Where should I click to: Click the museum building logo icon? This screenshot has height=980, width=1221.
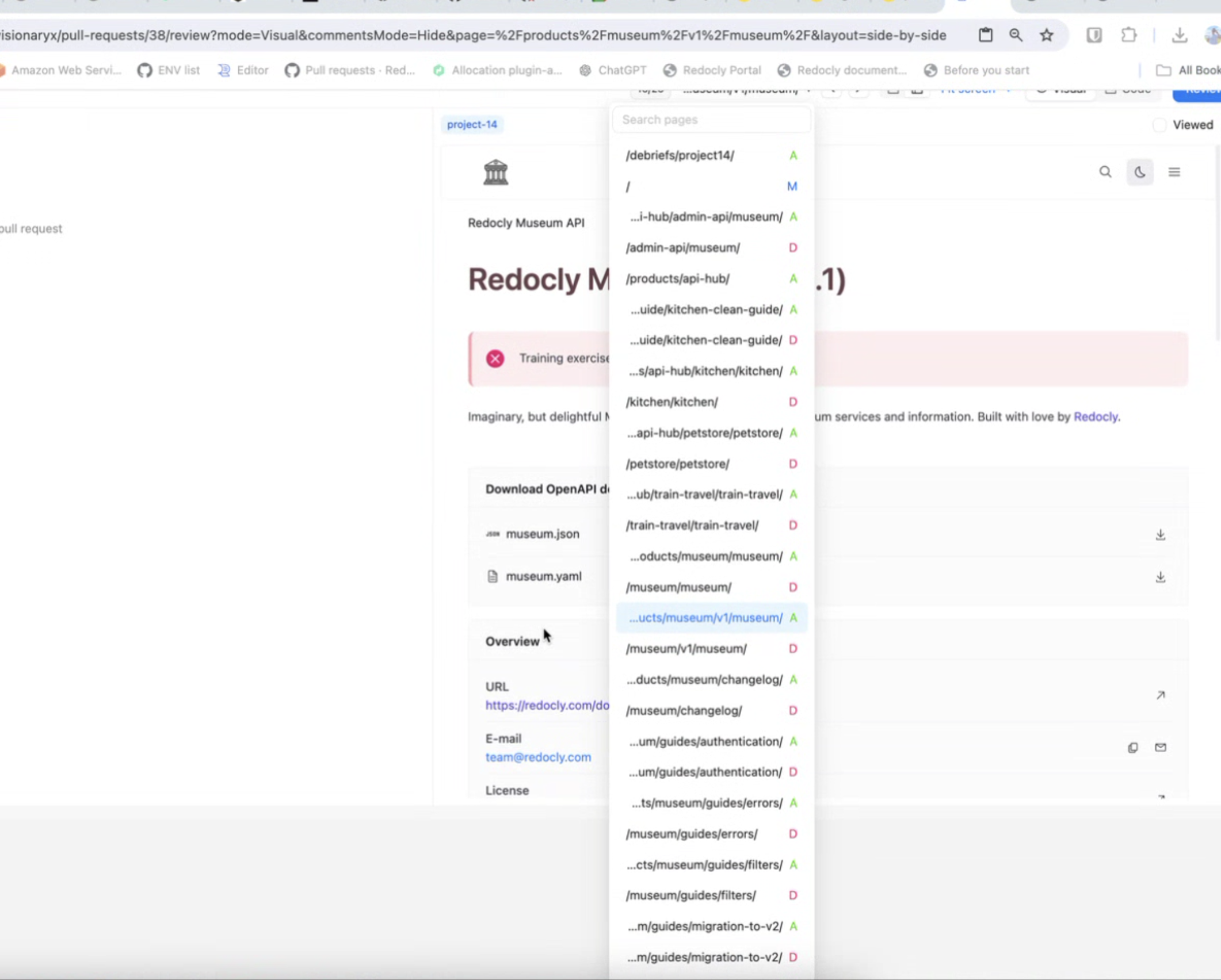tap(495, 172)
